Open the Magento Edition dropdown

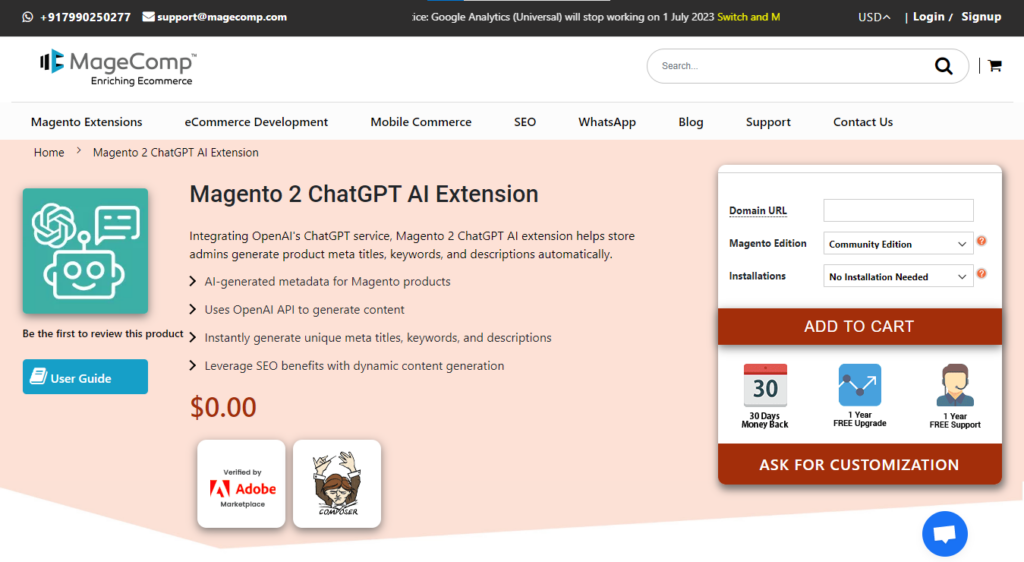pos(898,244)
